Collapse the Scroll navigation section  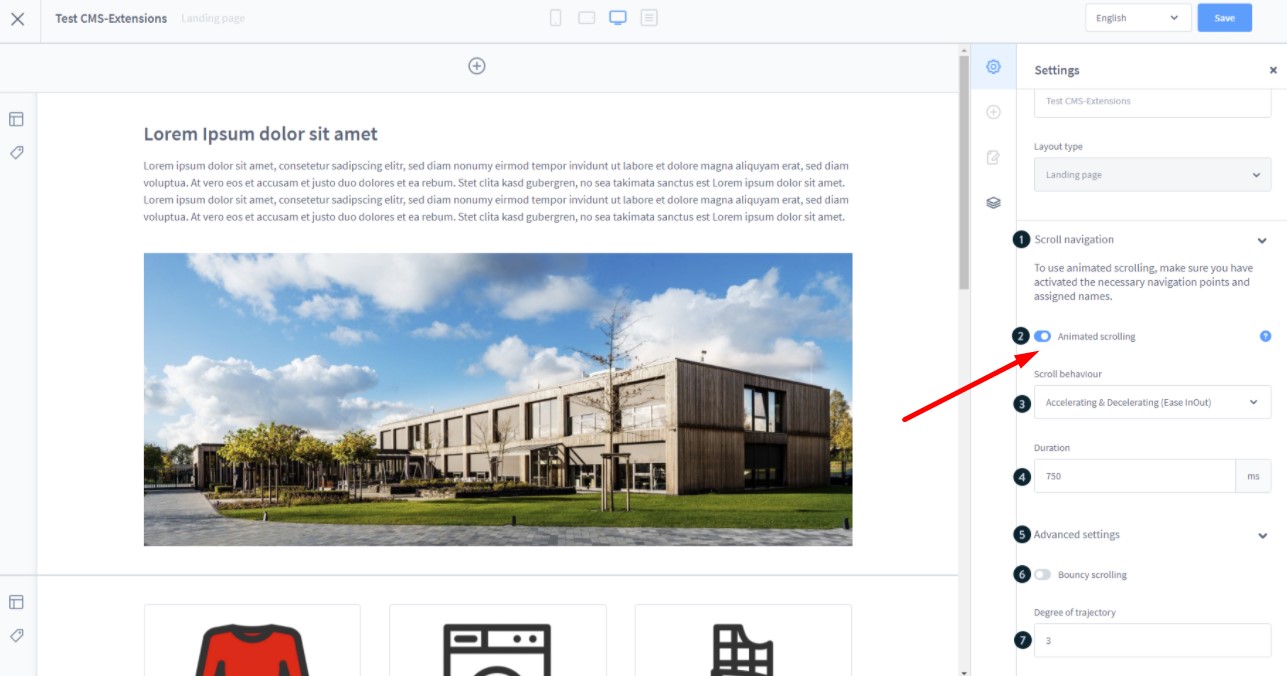click(1262, 240)
